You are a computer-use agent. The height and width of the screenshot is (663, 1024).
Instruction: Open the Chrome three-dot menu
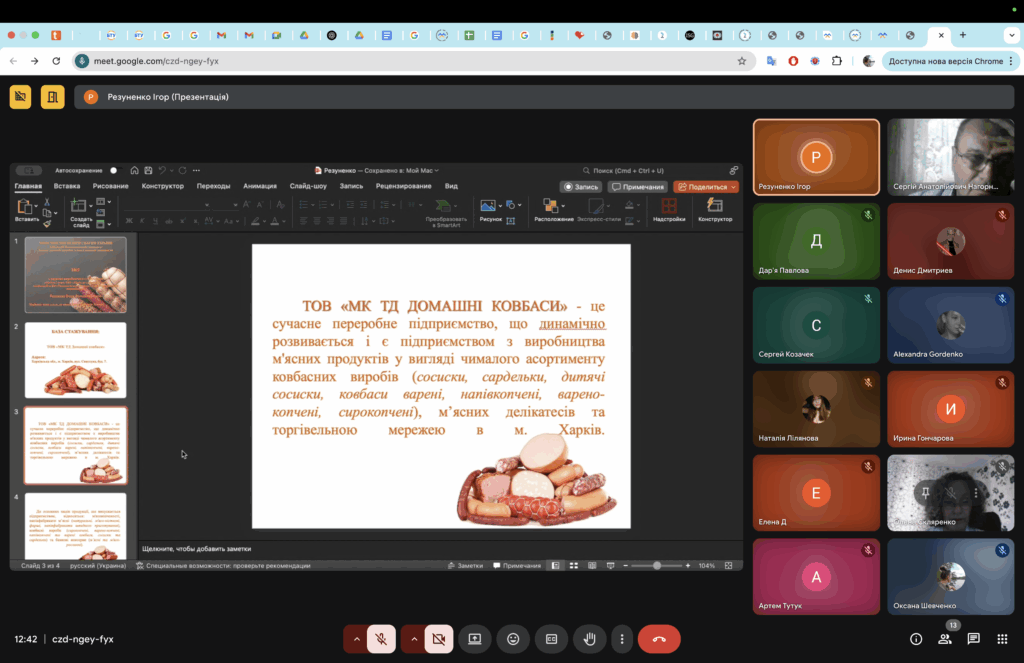coord(1011,61)
